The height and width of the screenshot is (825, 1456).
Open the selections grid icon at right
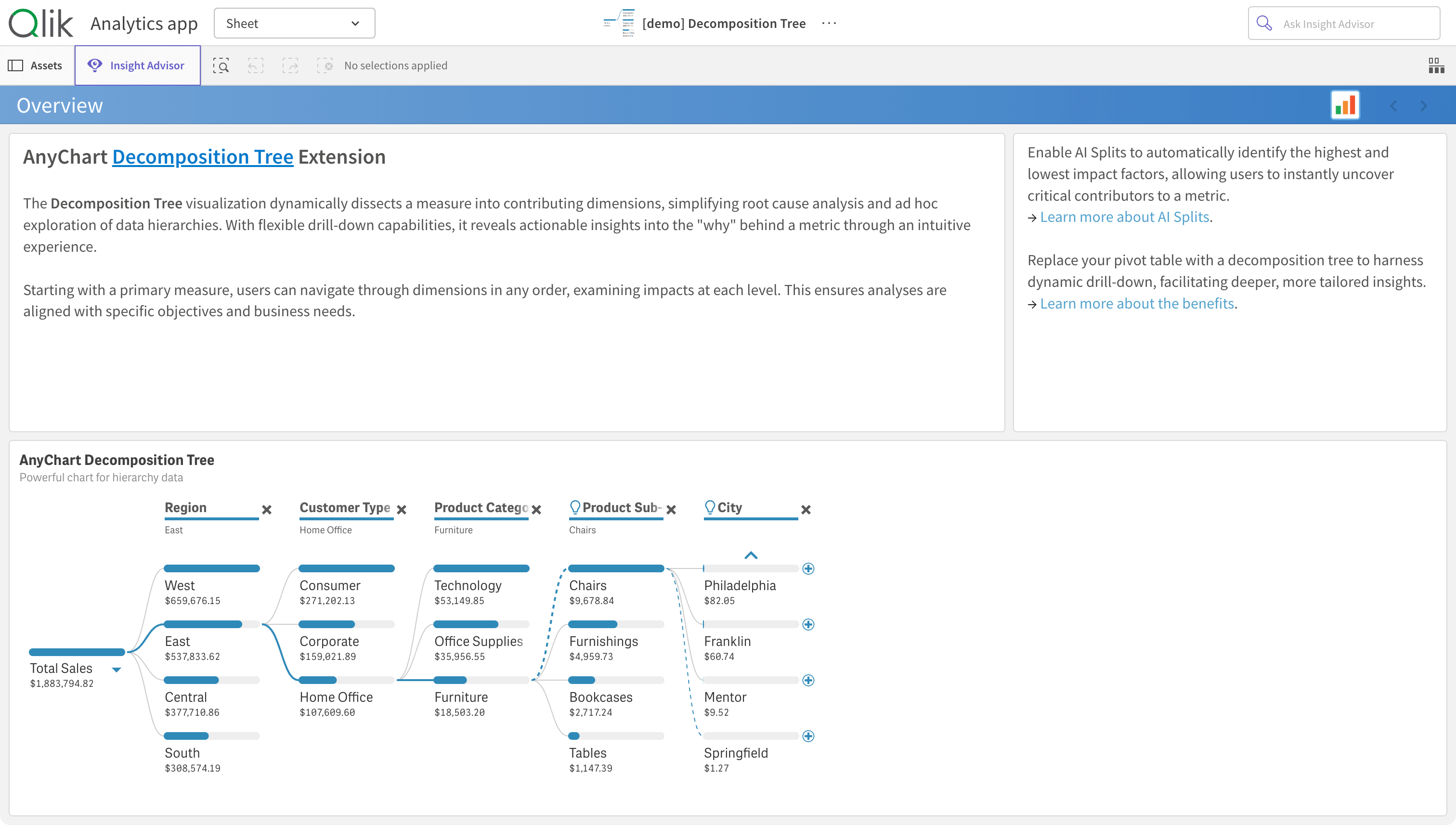pyautogui.click(x=1436, y=66)
